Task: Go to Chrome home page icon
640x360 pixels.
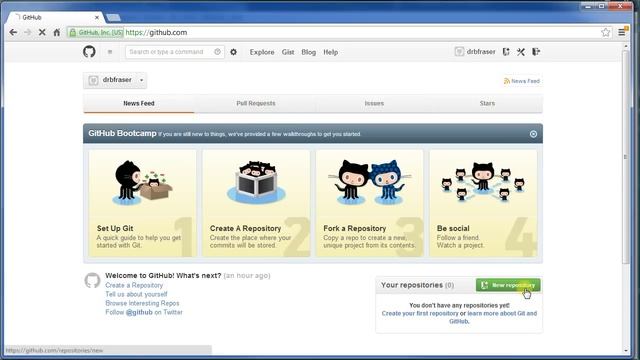Action: pyautogui.click(x=57, y=32)
